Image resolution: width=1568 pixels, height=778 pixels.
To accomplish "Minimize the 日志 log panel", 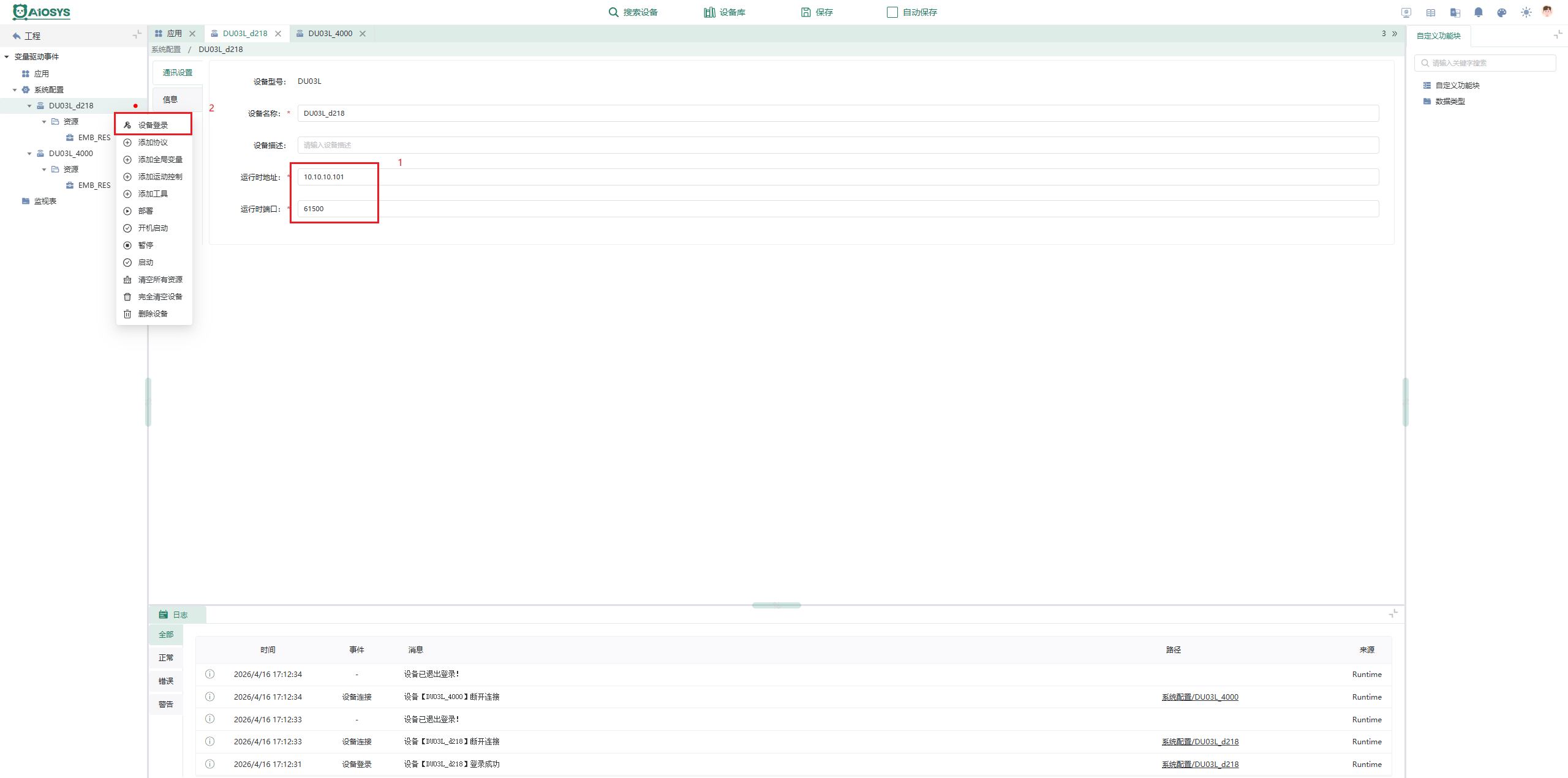I will click(x=1393, y=613).
